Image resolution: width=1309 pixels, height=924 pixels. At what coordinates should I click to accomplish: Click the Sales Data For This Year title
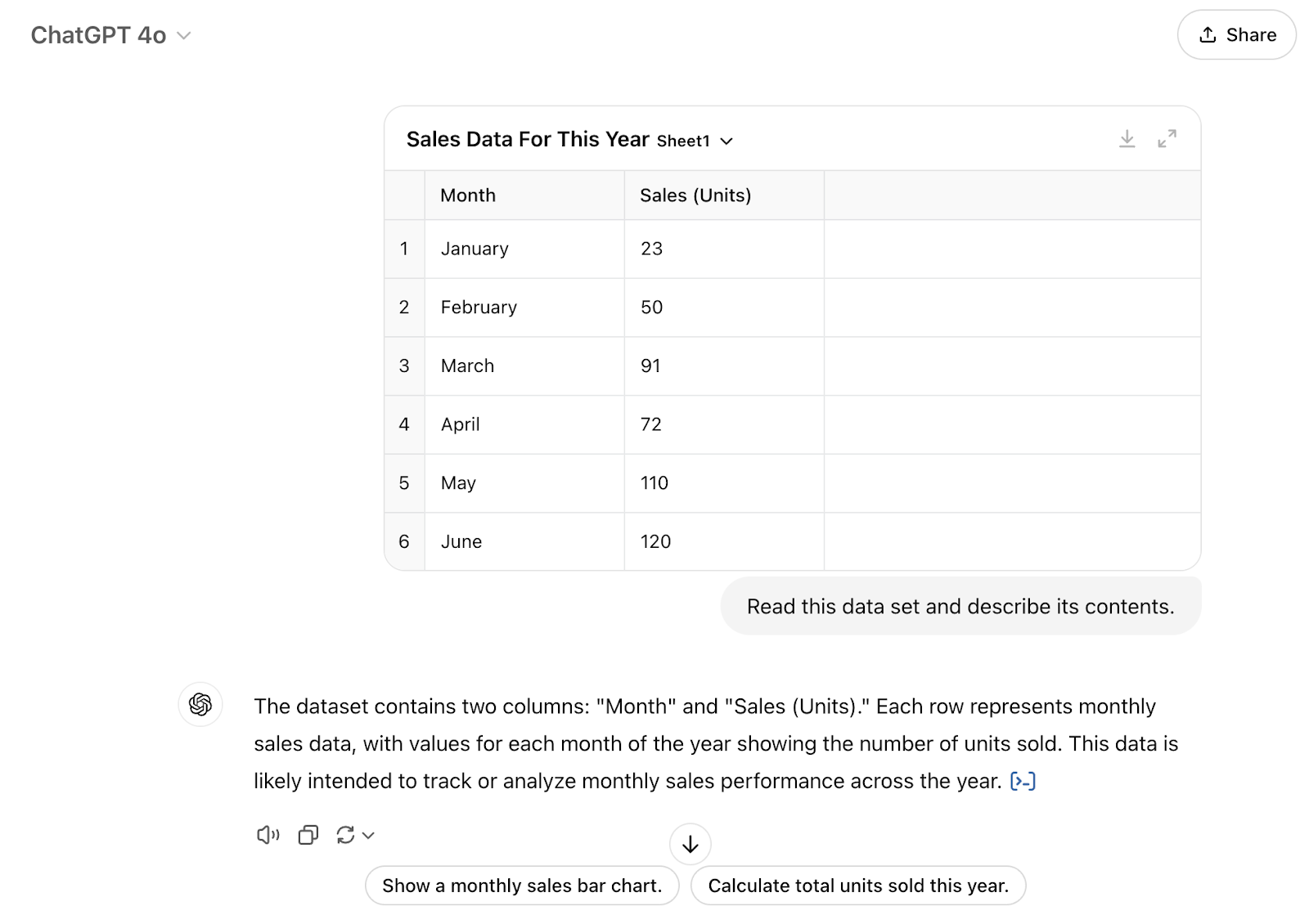click(x=526, y=139)
